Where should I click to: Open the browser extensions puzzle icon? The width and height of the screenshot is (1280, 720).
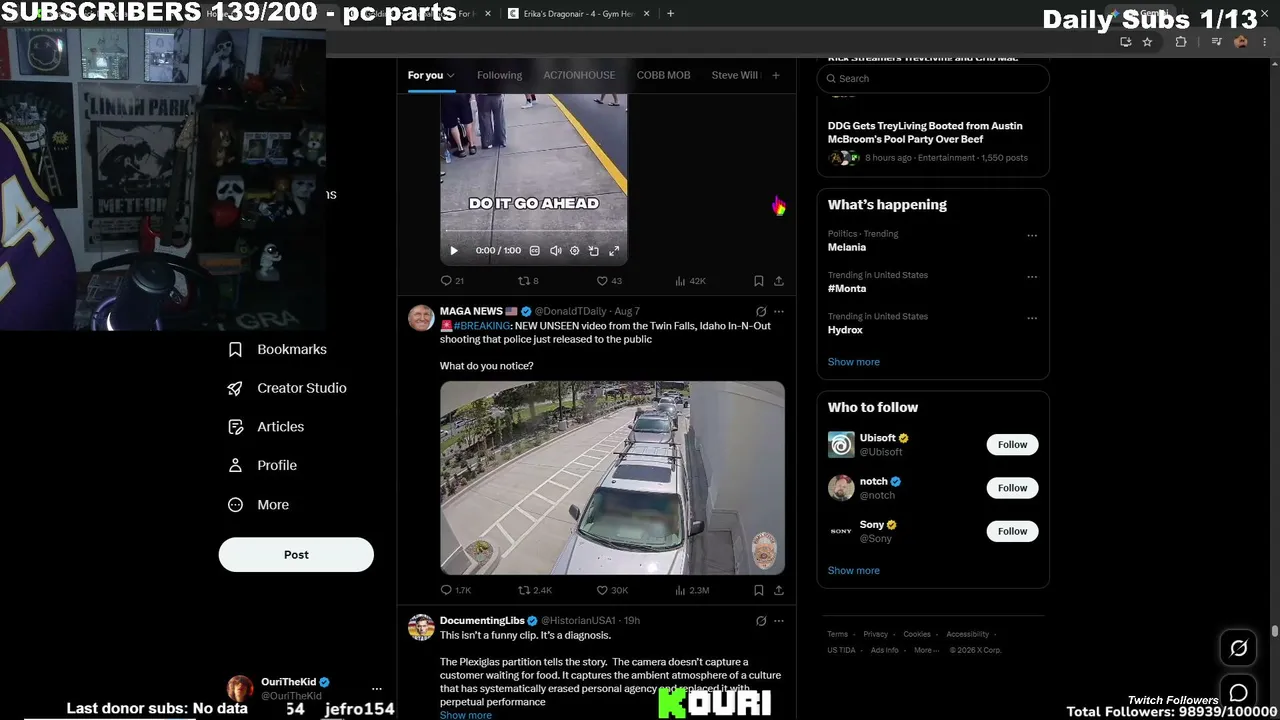pos(1181,42)
